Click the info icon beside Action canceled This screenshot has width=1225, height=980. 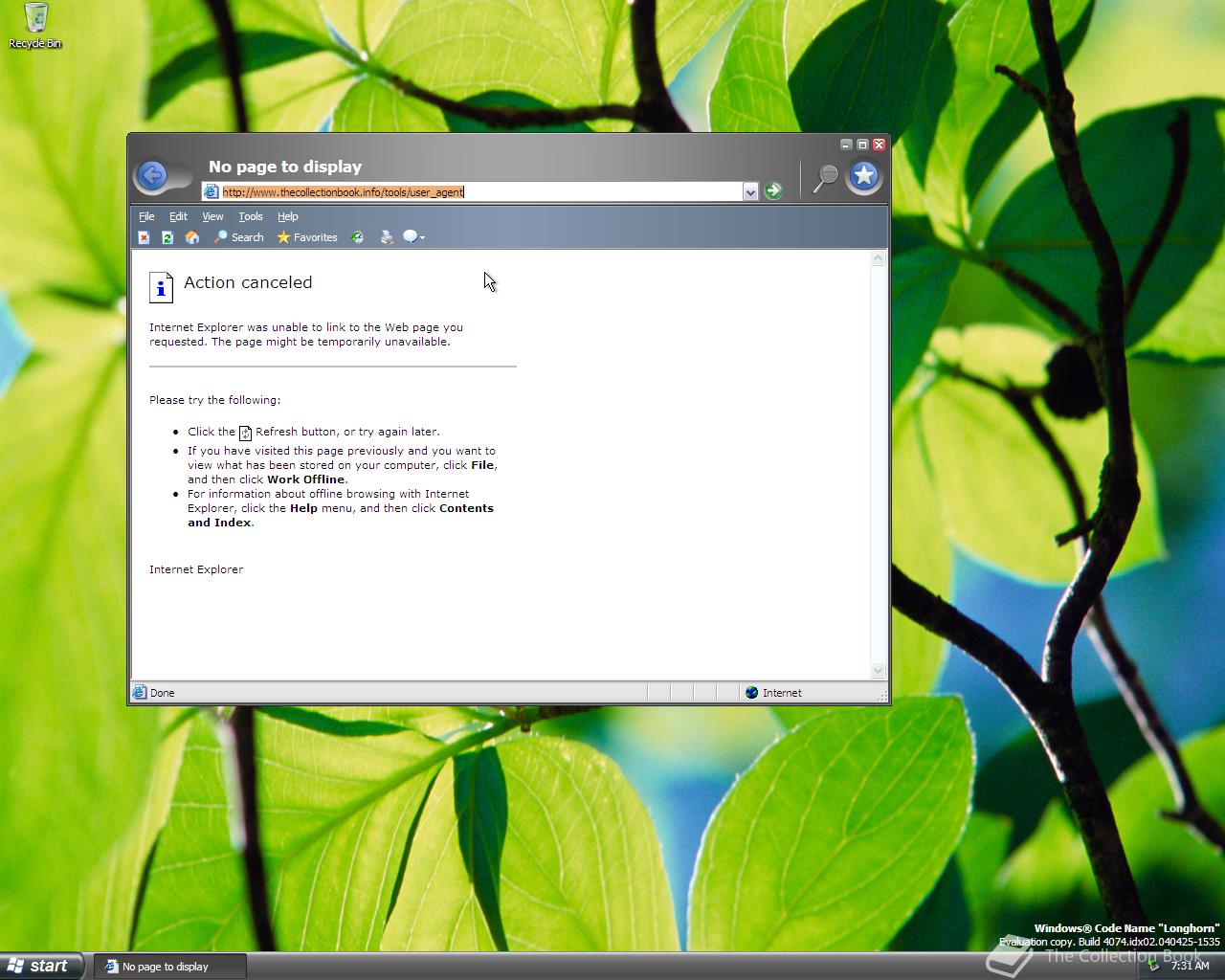tap(161, 286)
